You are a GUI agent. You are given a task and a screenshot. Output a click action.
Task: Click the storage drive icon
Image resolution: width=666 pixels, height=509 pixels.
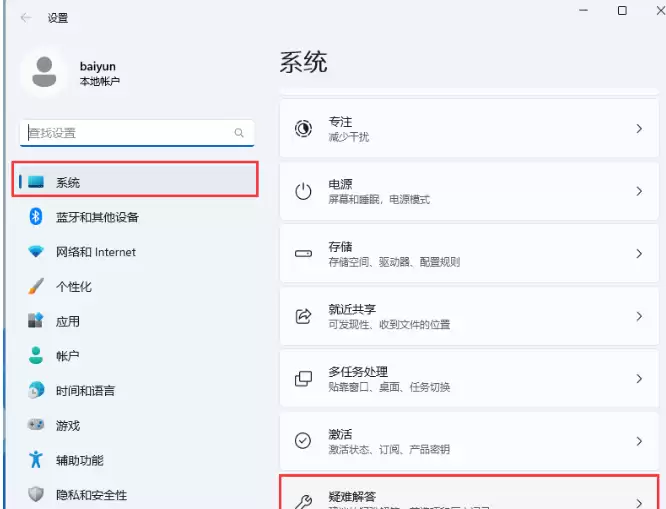(x=303, y=254)
